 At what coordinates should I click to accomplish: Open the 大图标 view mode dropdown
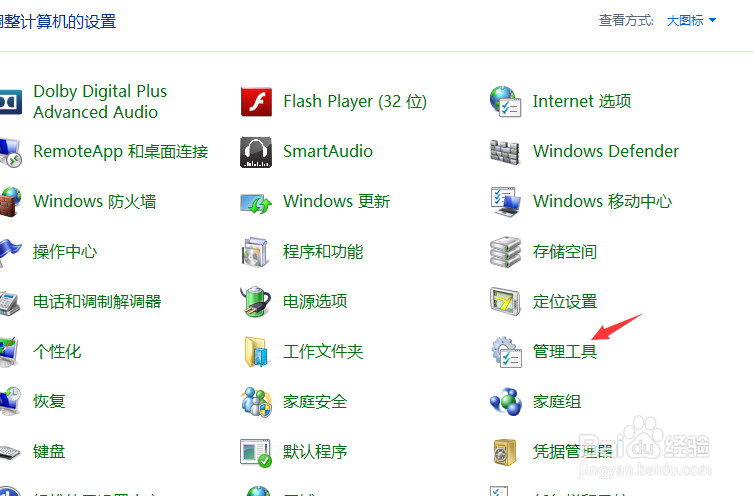[691, 21]
